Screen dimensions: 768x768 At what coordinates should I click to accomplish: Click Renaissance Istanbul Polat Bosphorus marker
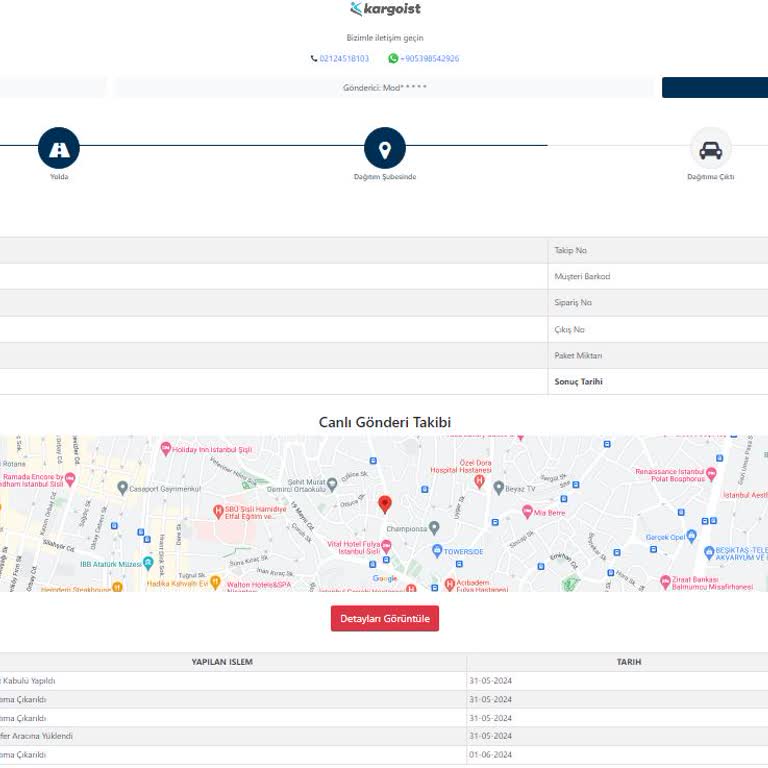point(711,474)
